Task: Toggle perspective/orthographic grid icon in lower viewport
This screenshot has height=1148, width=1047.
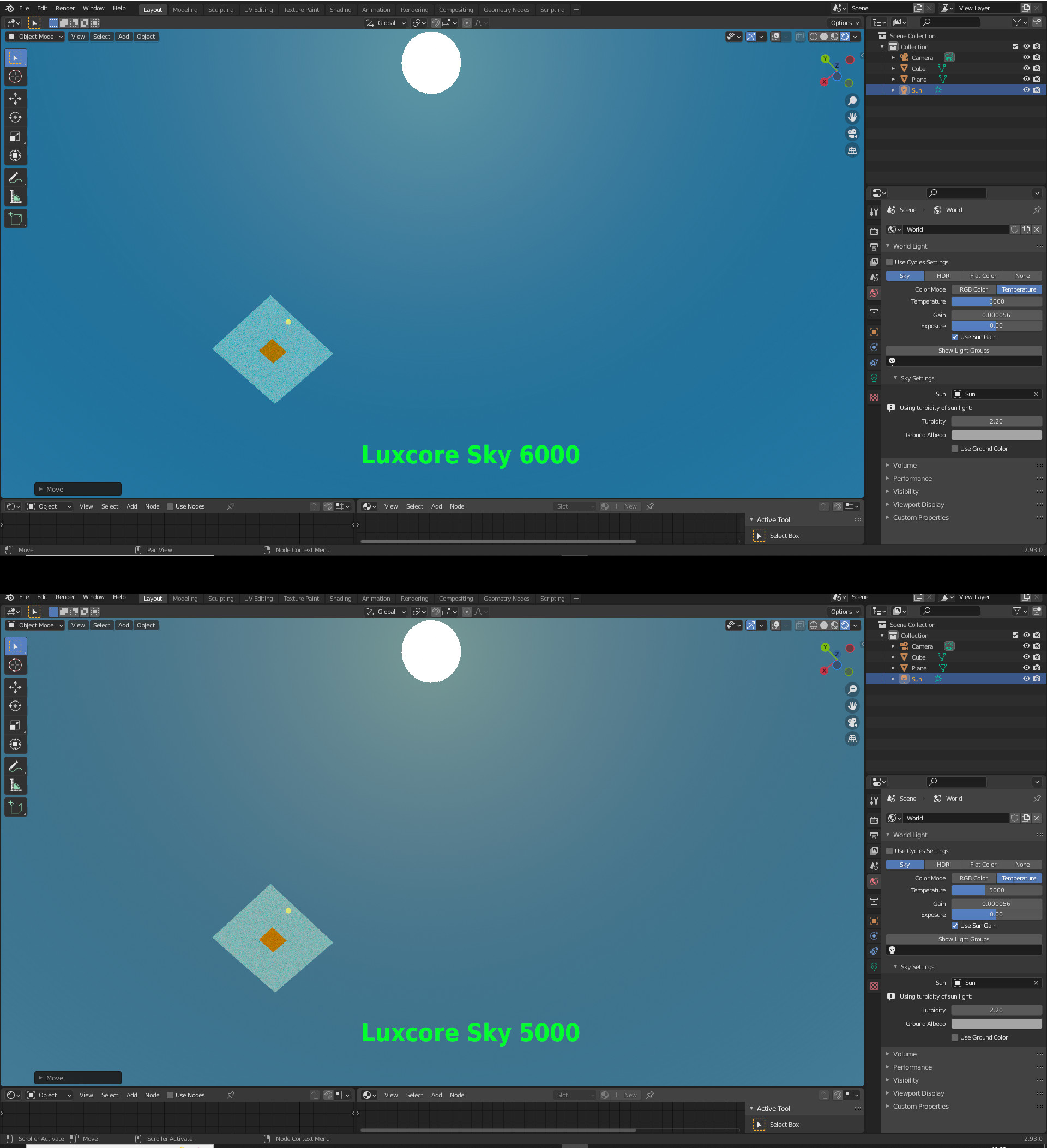Action: (x=852, y=739)
